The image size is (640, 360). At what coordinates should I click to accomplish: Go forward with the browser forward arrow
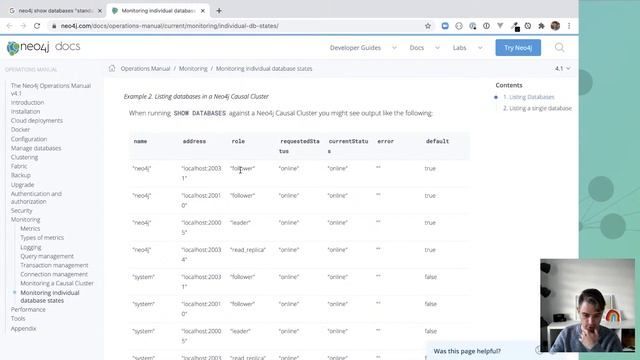pos(23,26)
